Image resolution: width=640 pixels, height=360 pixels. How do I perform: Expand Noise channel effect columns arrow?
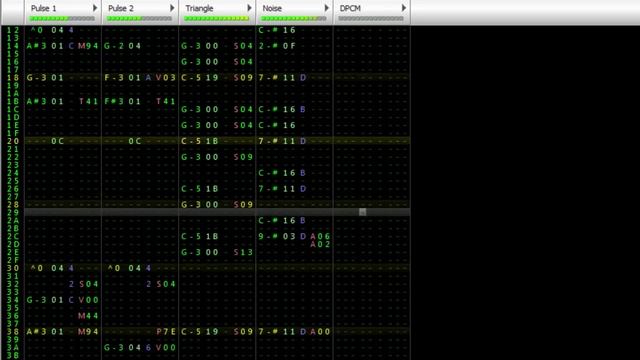tap(326, 8)
